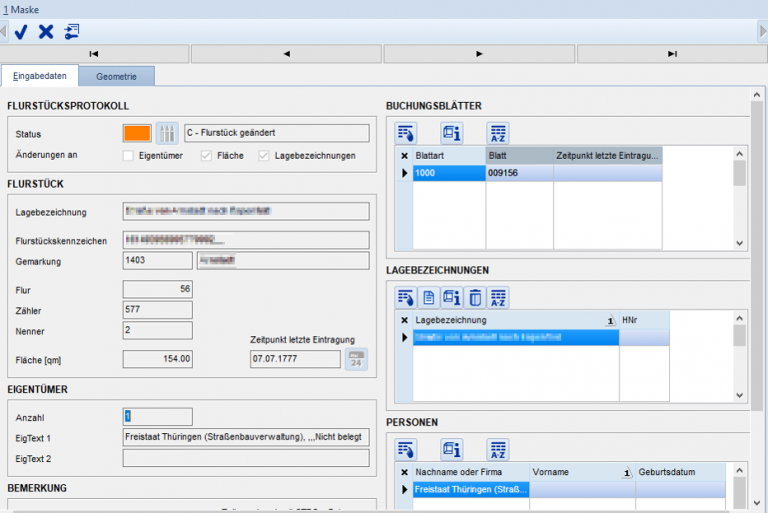This screenshot has height=513, width=768.
Task: Click the Lagebezeichnung input field
Action: 246,211
